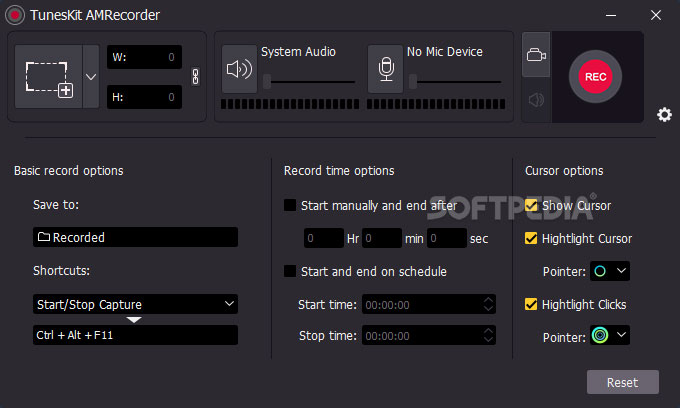Click the Save to: label
The width and height of the screenshot is (680, 408).
tap(56, 205)
